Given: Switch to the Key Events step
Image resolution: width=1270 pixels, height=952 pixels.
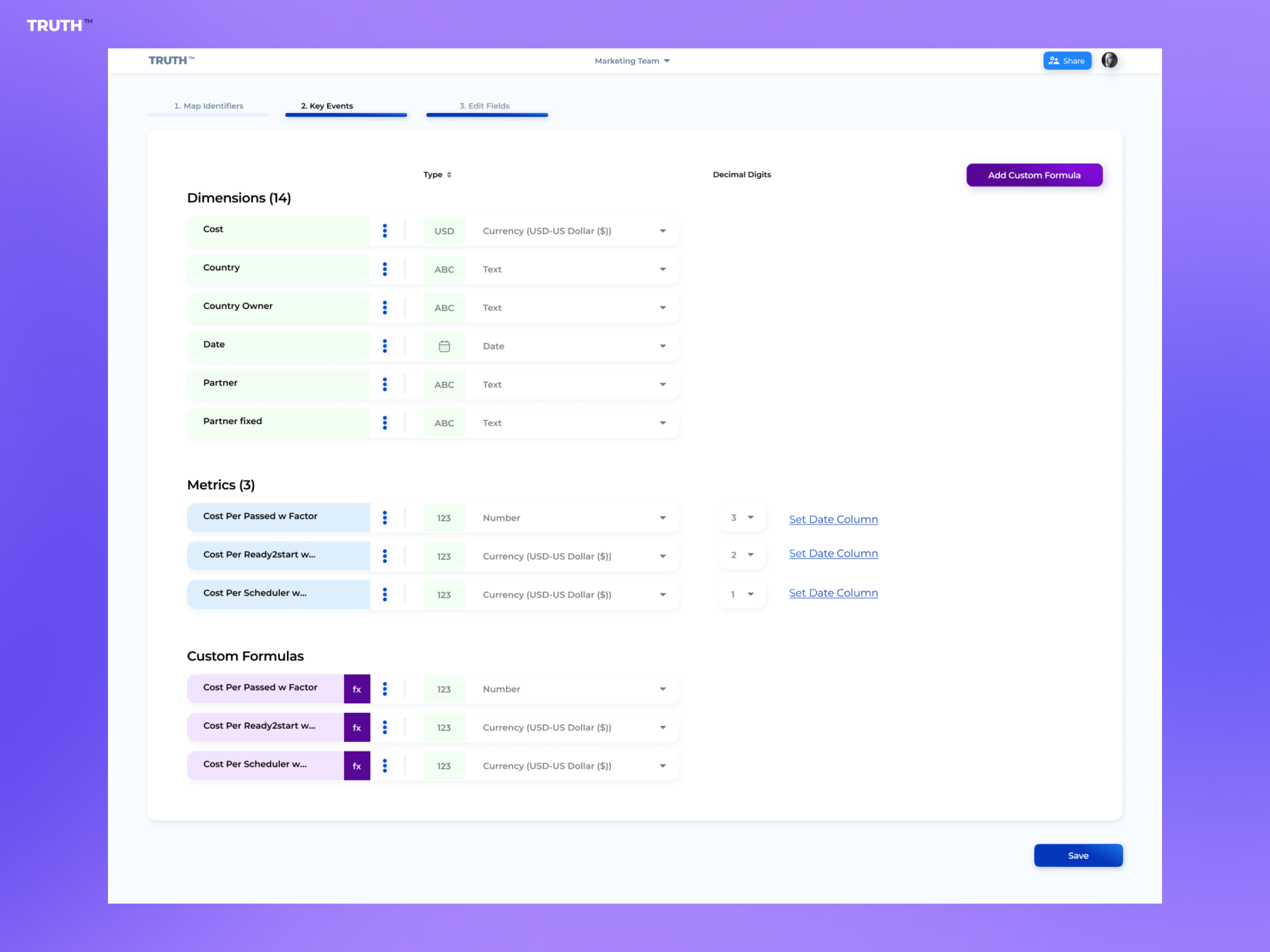Looking at the screenshot, I should (346, 107).
